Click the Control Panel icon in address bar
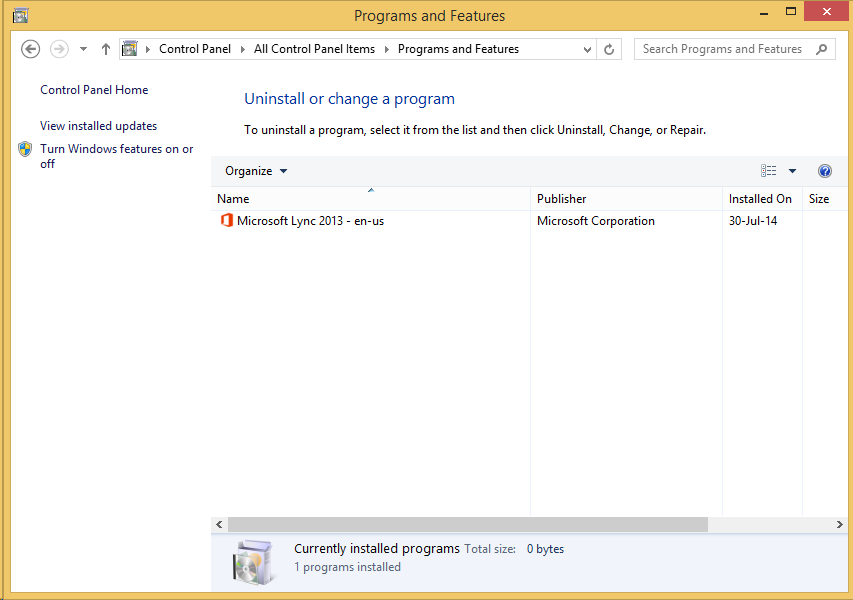Image resolution: width=853 pixels, height=600 pixels. click(129, 49)
